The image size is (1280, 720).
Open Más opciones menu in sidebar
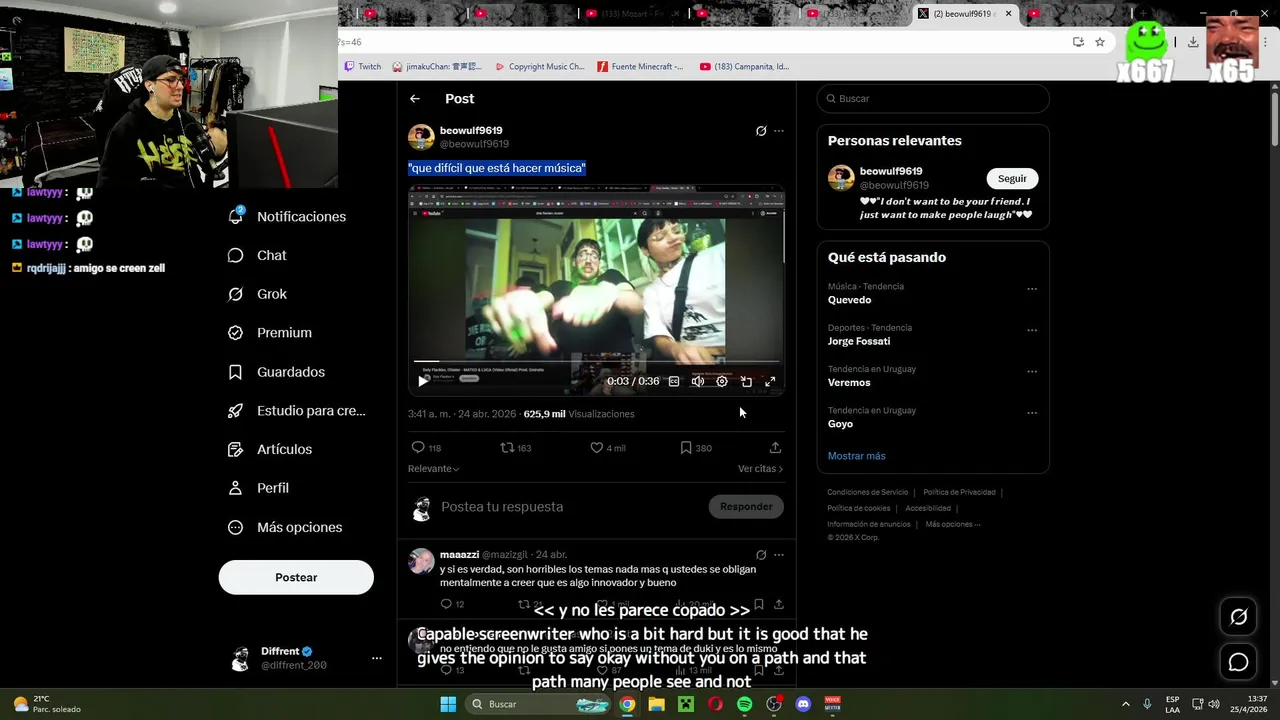(x=285, y=527)
